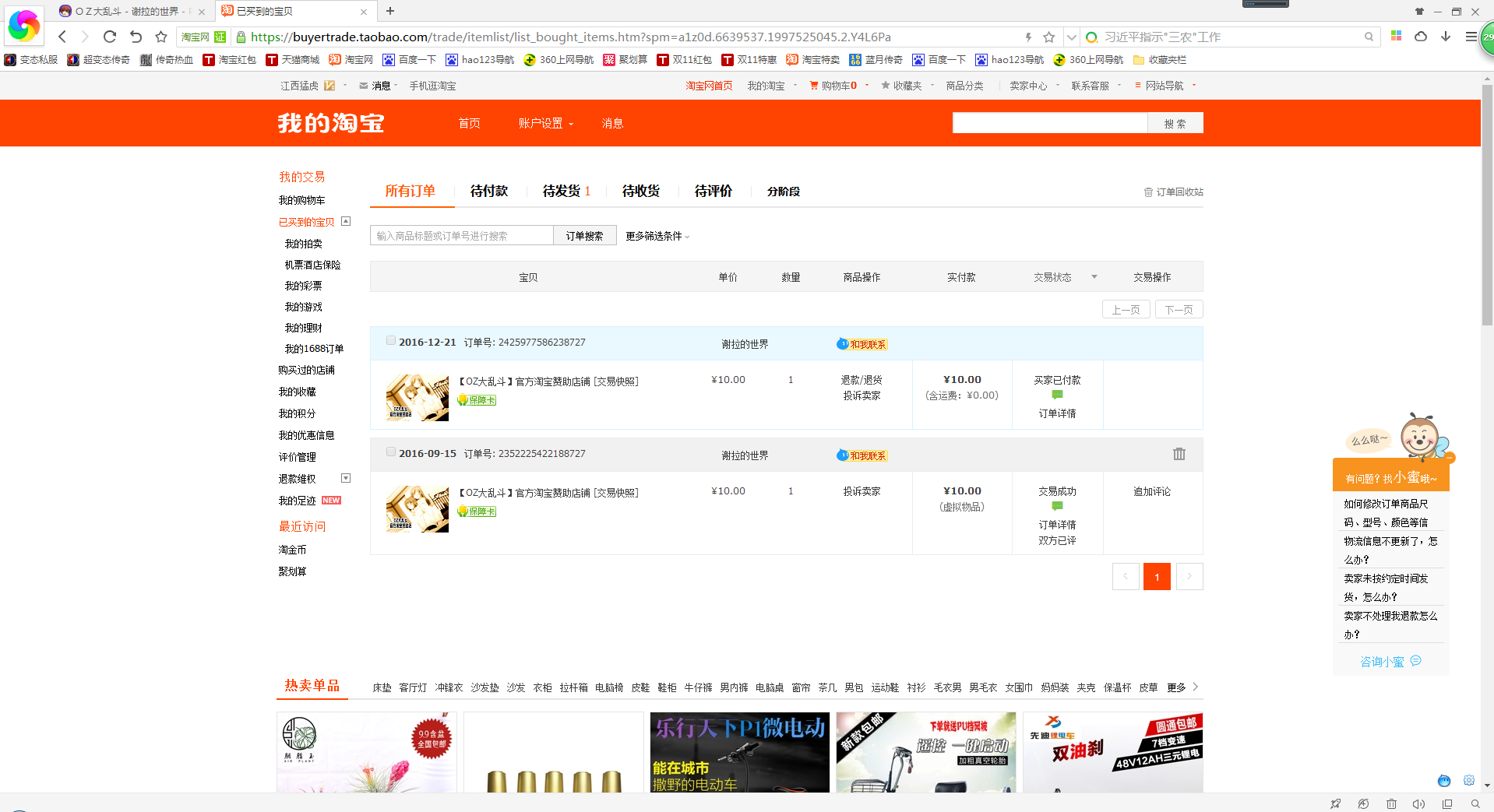
Task: Open 账户设置 dropdown menu
Action: click(x=546, y=124)
